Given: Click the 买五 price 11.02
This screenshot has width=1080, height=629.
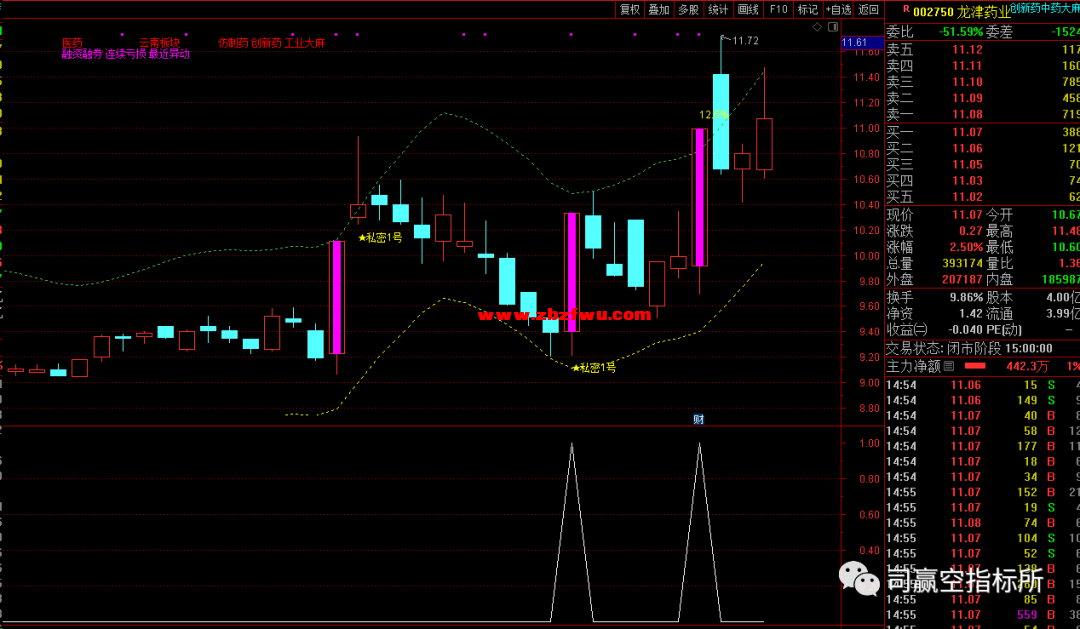Looking at the screenshot, I should [x=967, y=197].
